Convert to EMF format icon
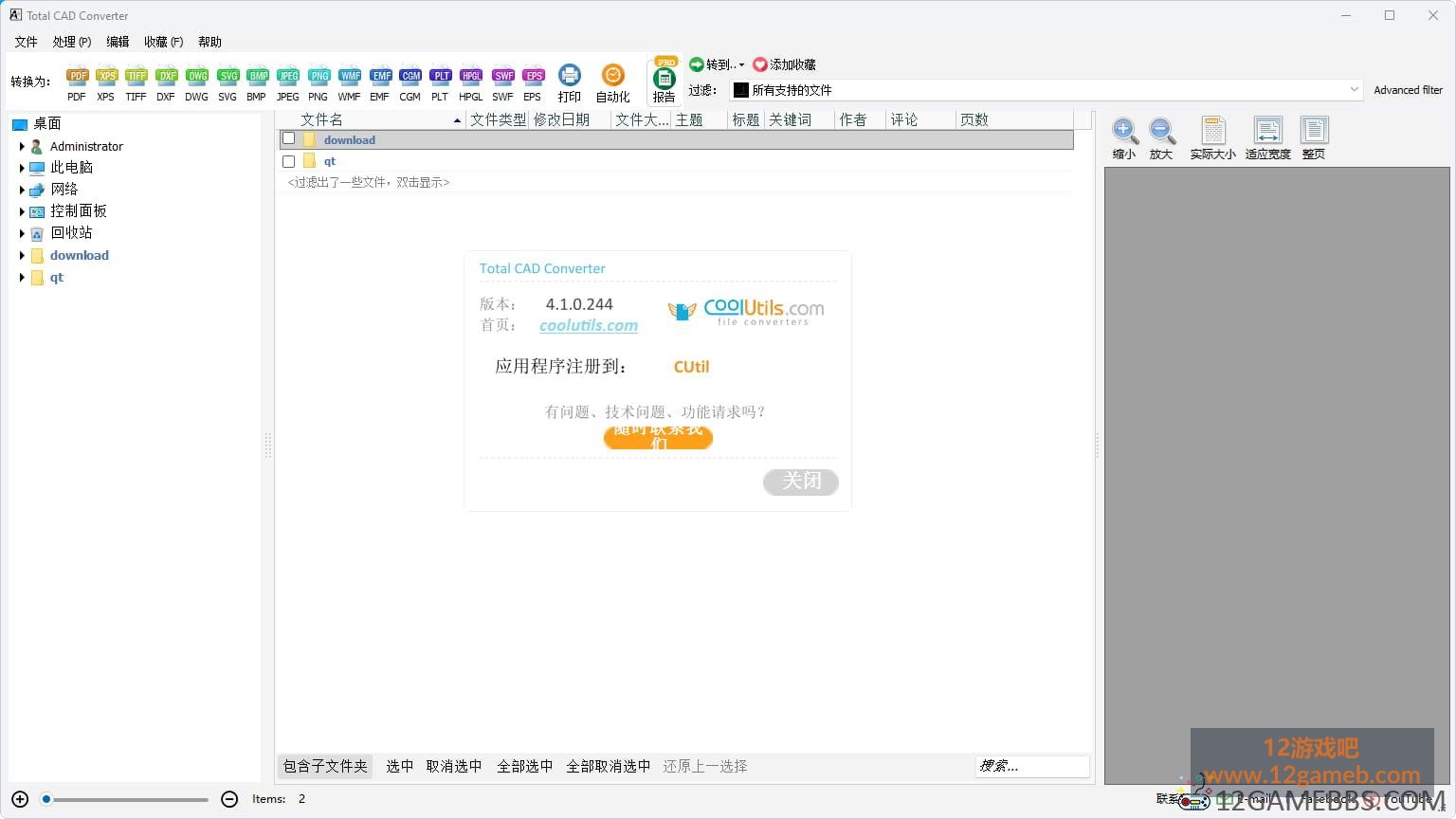Image resolution: width=1456 pixels, height=819 pixels. point(380,83)
